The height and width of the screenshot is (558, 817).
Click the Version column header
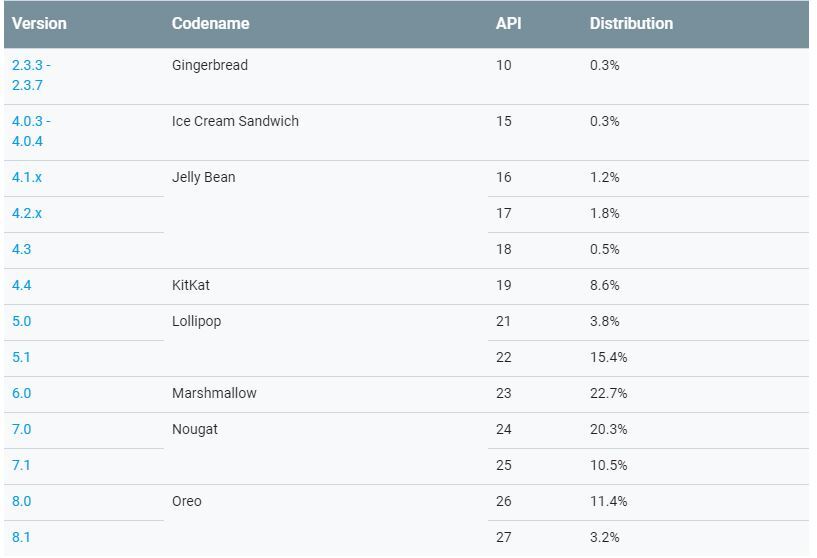39,23
